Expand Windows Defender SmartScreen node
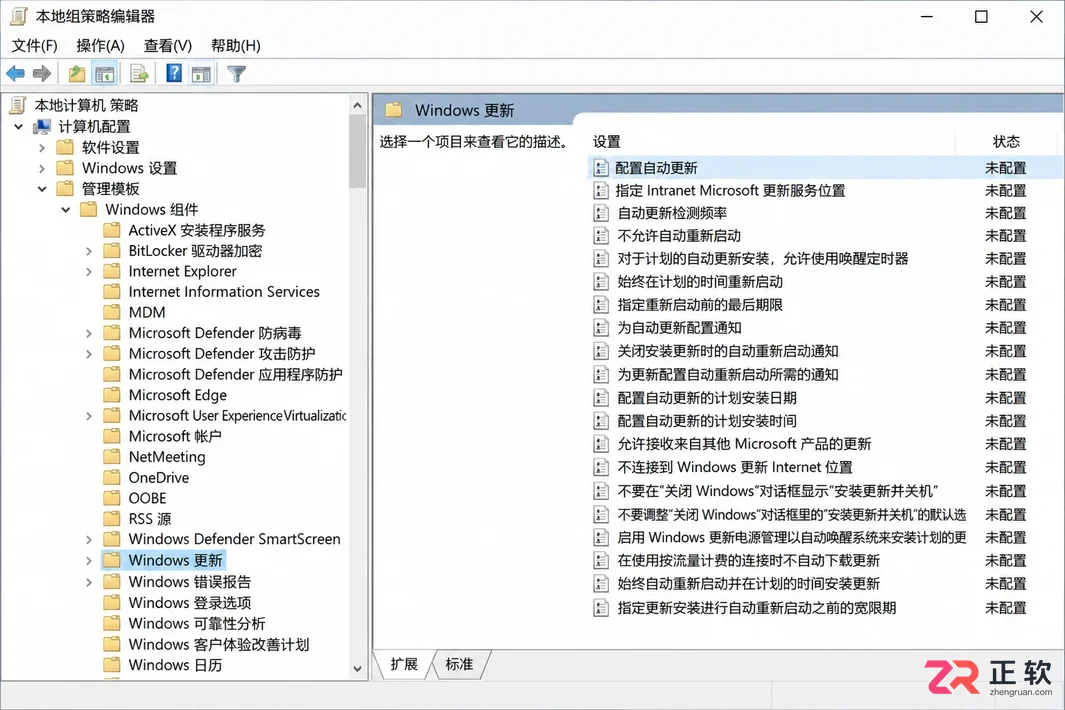Screen dimensions: 1065x710 [x=89, y=539]
